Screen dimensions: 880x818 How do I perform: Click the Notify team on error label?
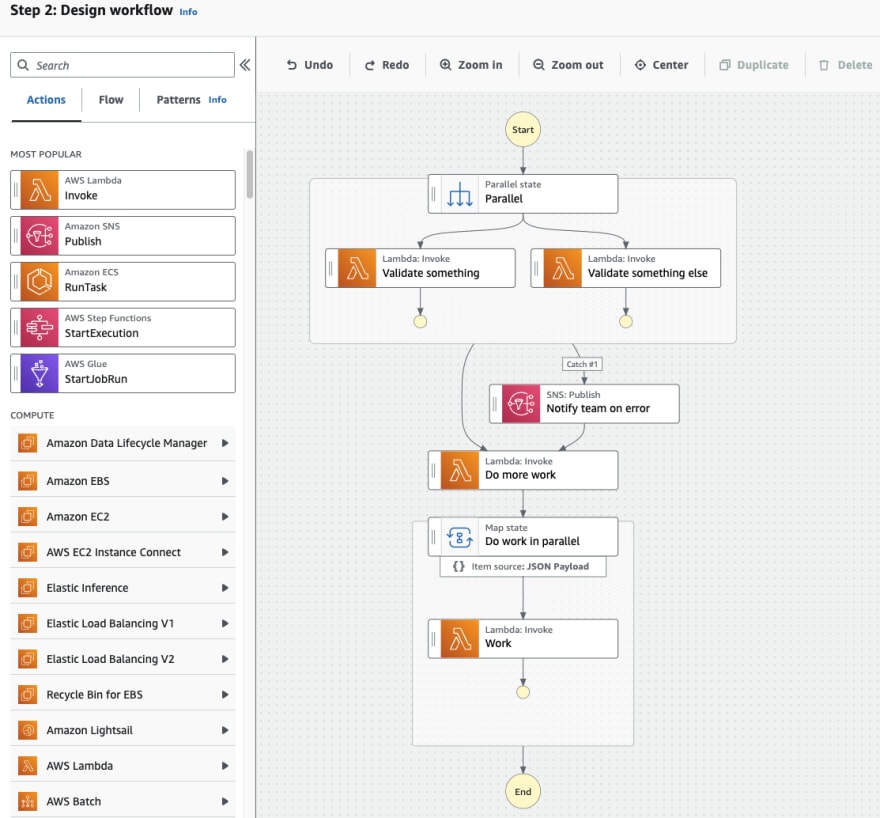(598, 408)
